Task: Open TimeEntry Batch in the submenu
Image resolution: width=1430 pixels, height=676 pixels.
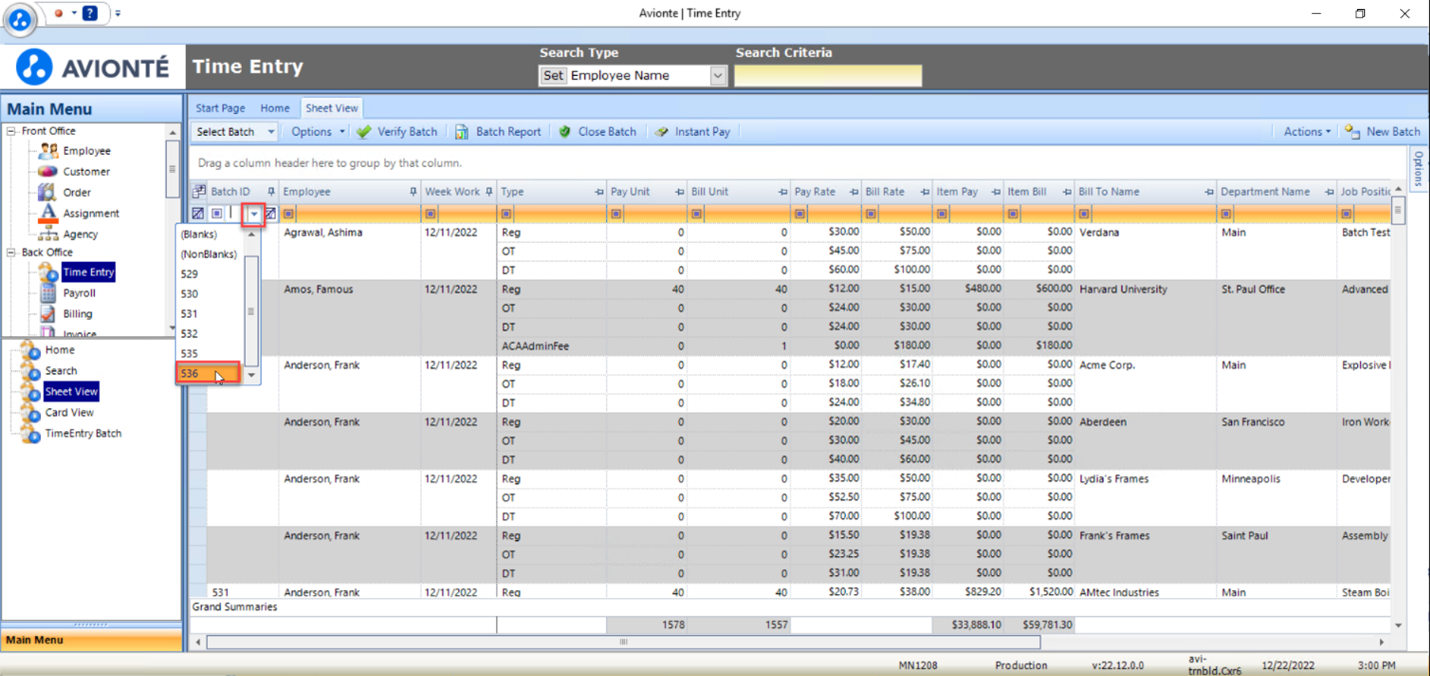Action: tap(83, 434)
